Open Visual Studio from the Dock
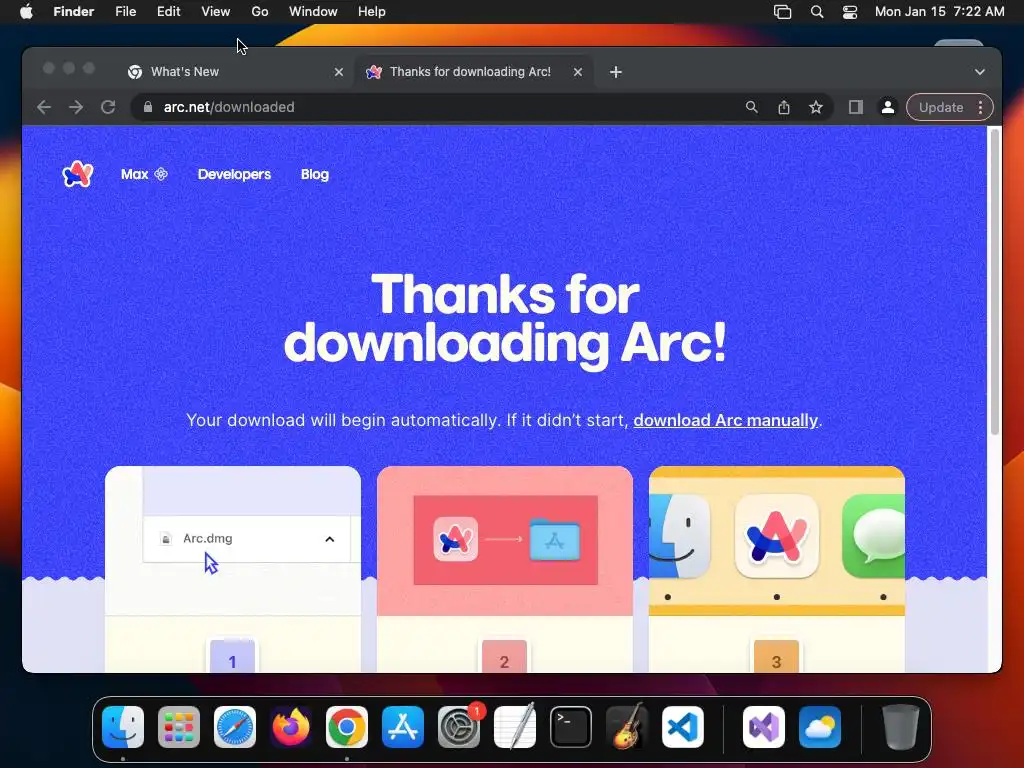The width and height of the screenshot is (1024, 768). [764, 727]
